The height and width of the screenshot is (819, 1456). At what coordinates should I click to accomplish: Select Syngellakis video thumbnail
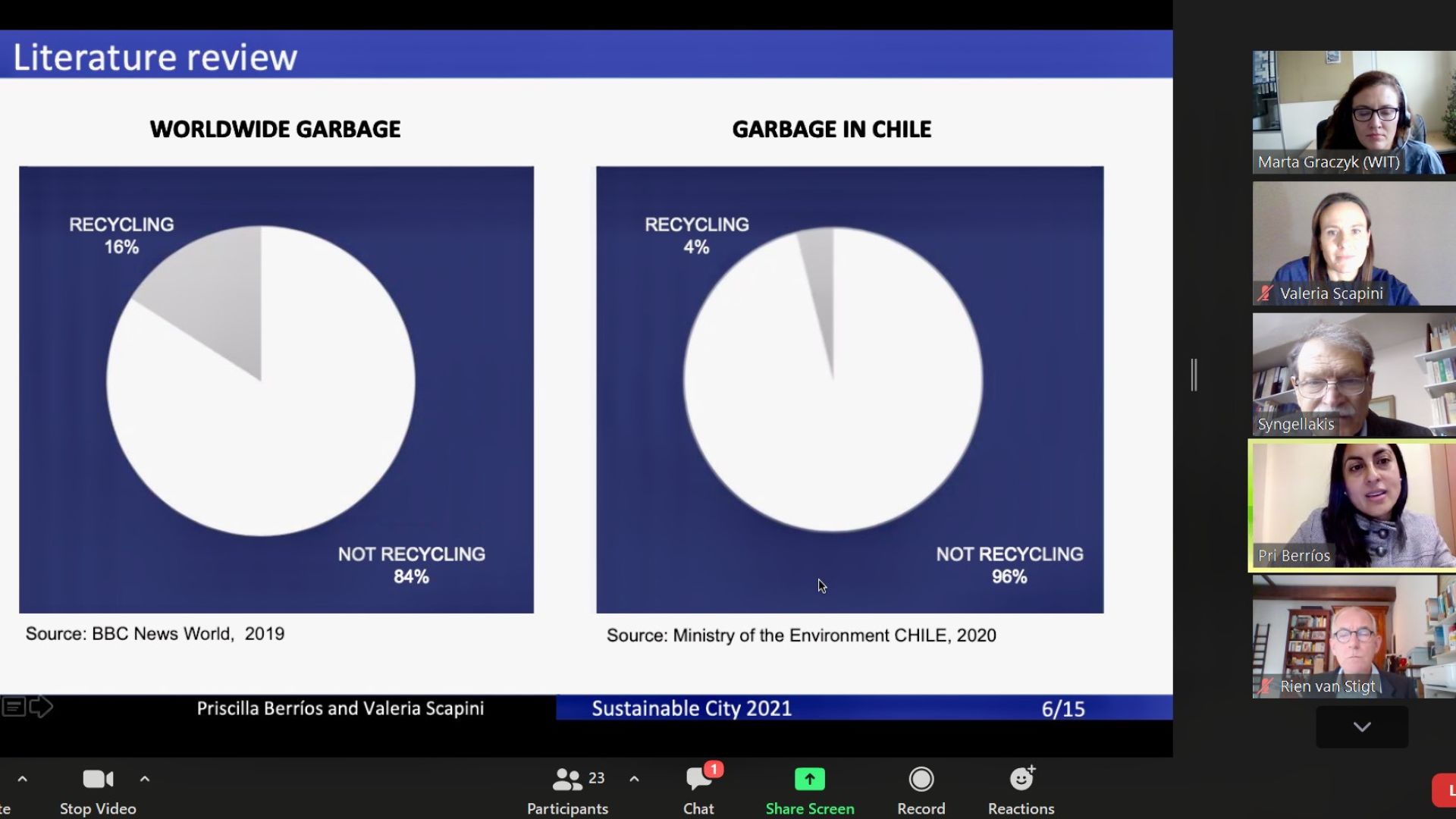click(x=1354, y=375)
